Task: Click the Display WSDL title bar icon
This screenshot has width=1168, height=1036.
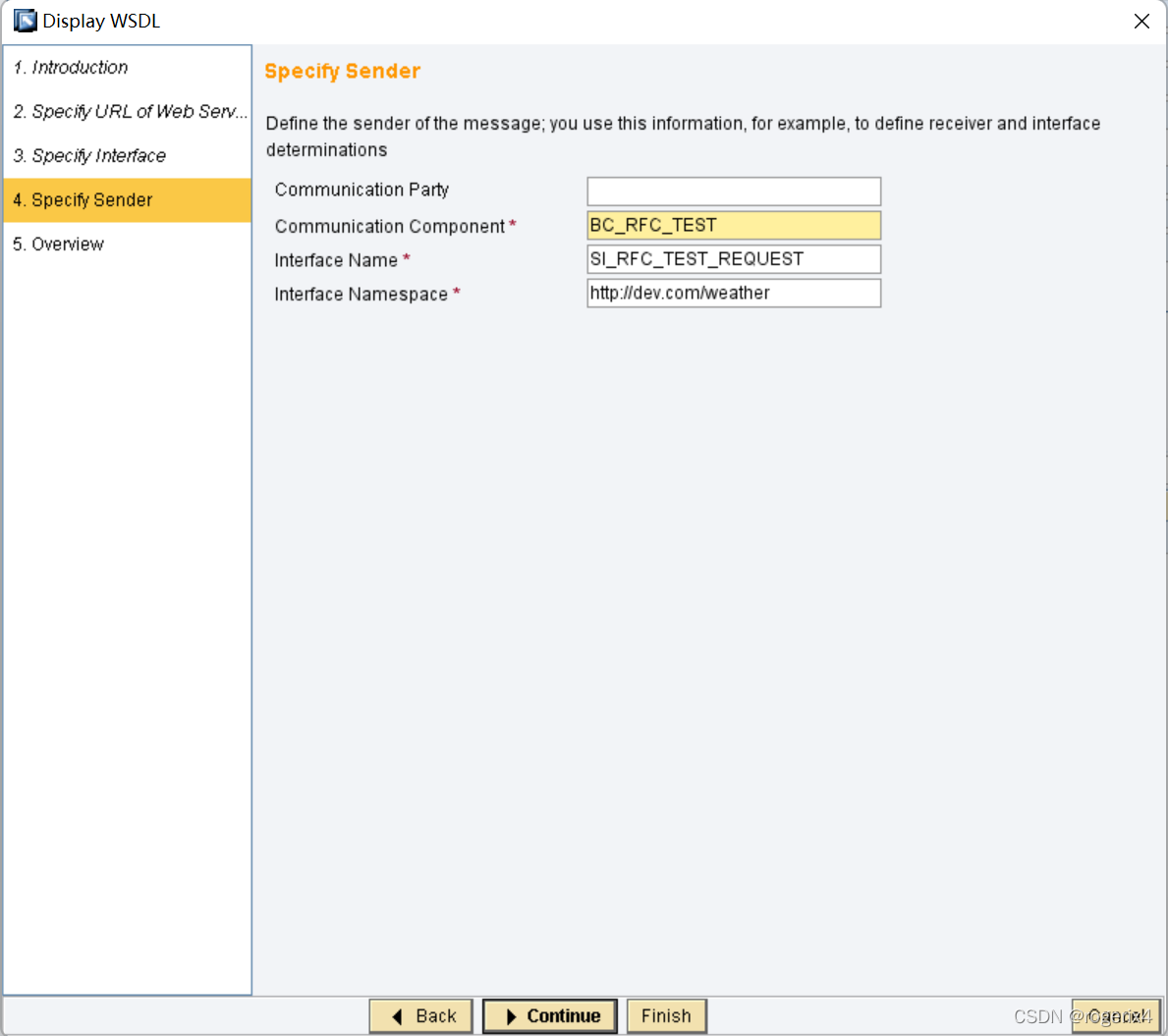Action: (x=25, y=21)
